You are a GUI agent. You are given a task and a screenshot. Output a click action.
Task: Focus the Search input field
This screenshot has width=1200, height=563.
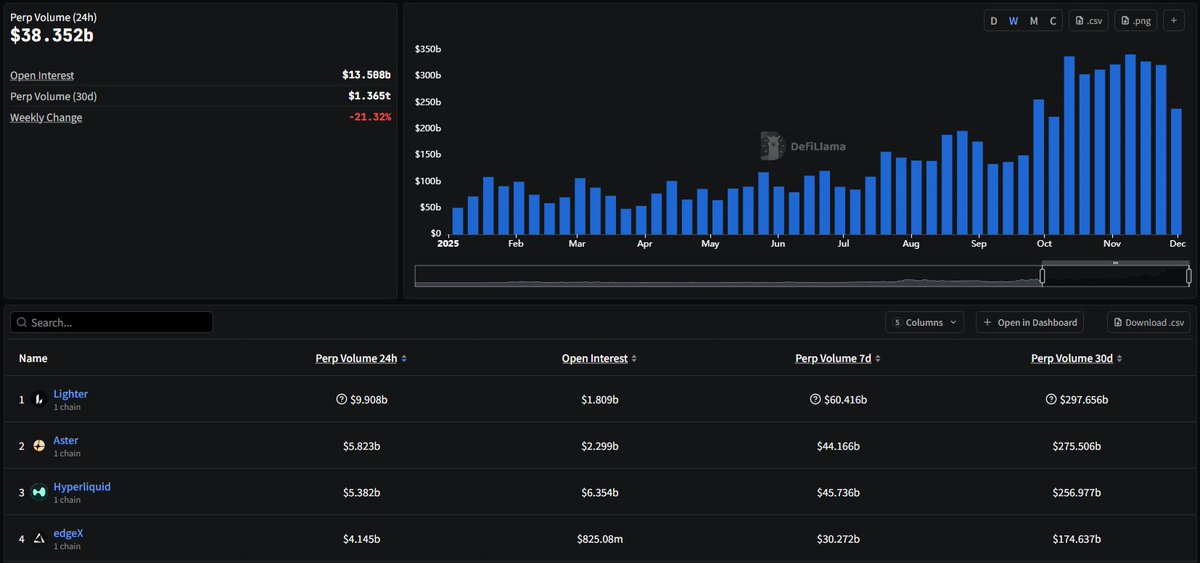[x=111, y=322]
